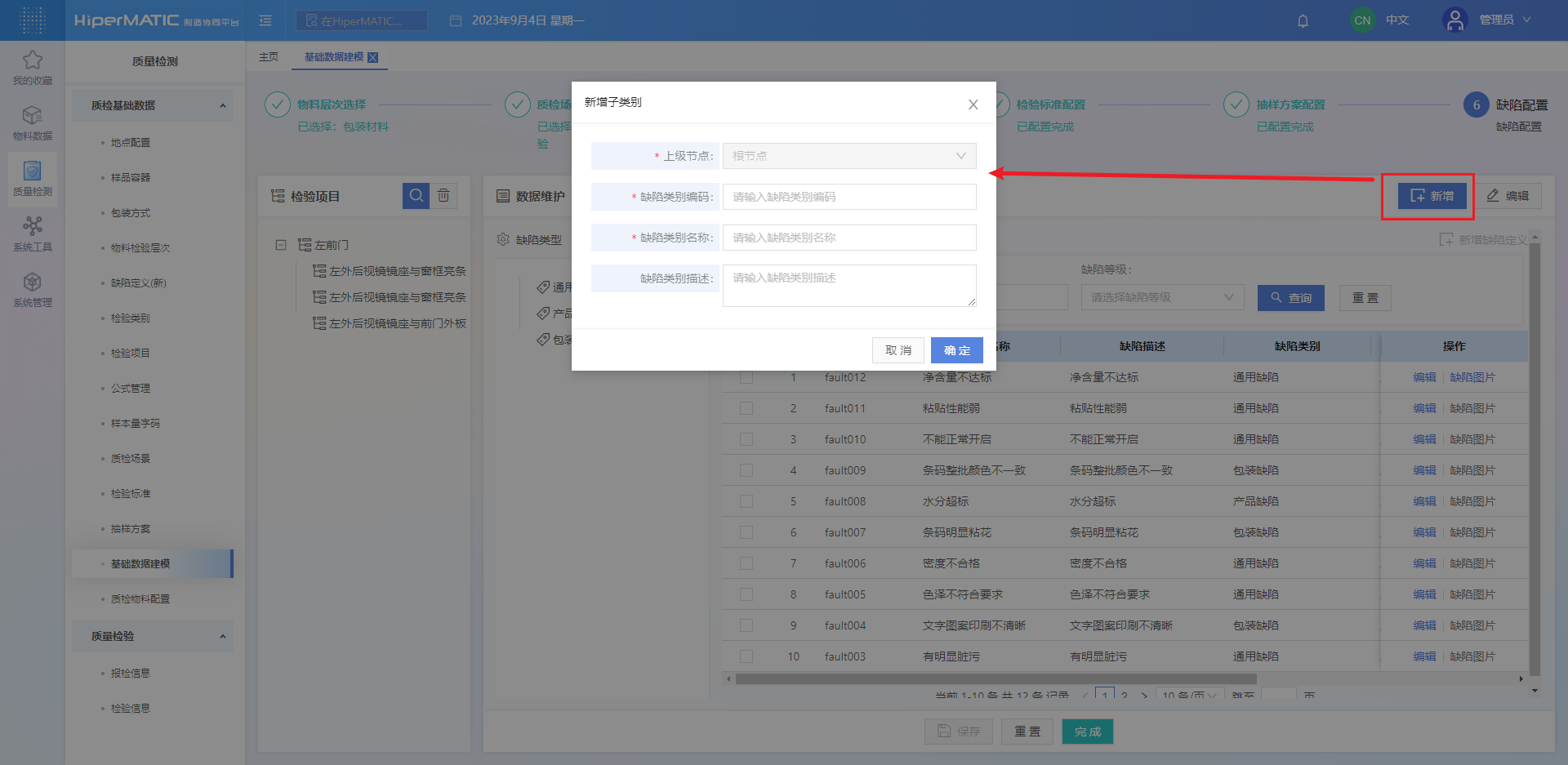Viewport: 1568px width, 765px height.
Task: Open the 中文 language dropdown
Action: tap(1397, 20)
